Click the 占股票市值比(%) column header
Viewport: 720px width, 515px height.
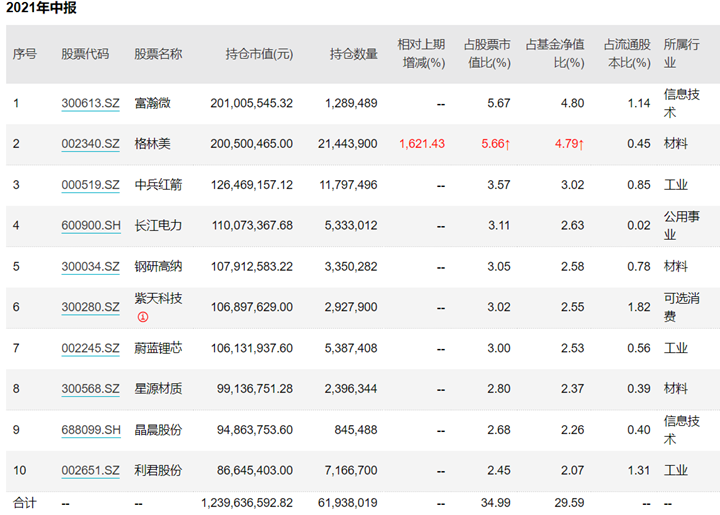(487, 54)
